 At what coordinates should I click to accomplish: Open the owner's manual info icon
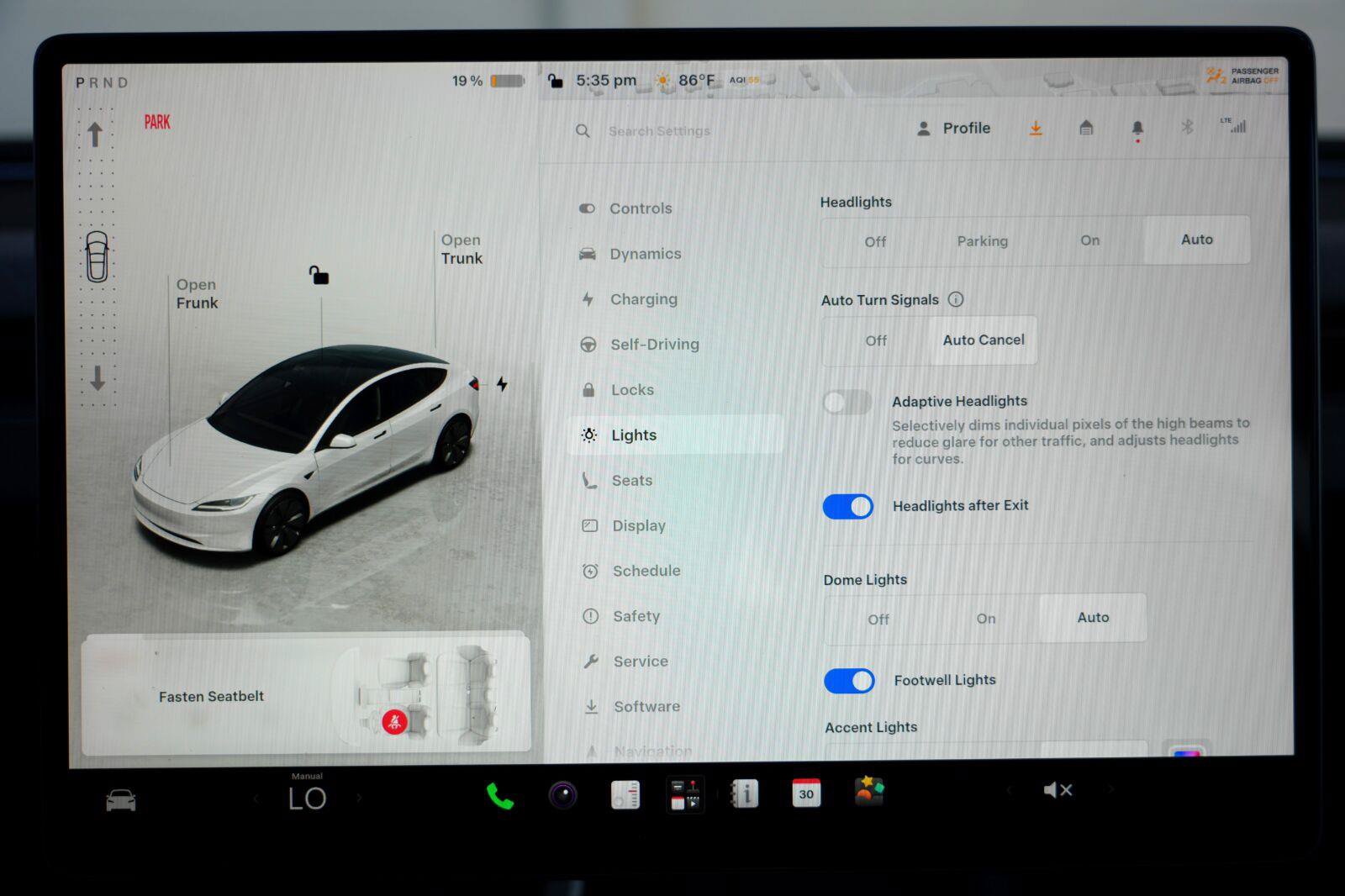click(x=745, y=793)
